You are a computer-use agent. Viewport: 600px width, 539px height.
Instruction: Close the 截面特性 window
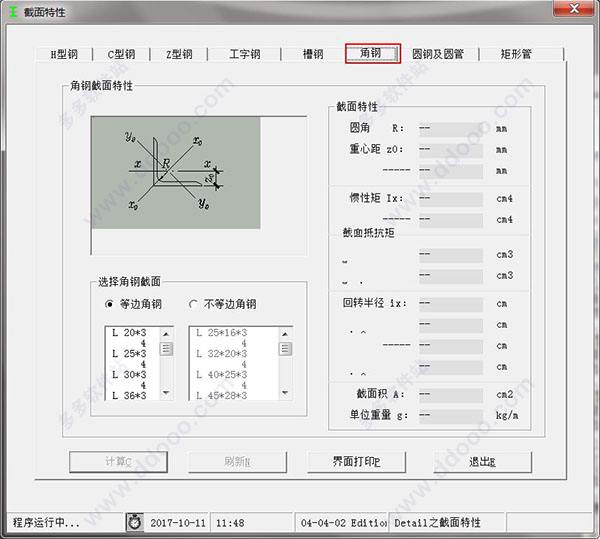click(x=574, y=8)
